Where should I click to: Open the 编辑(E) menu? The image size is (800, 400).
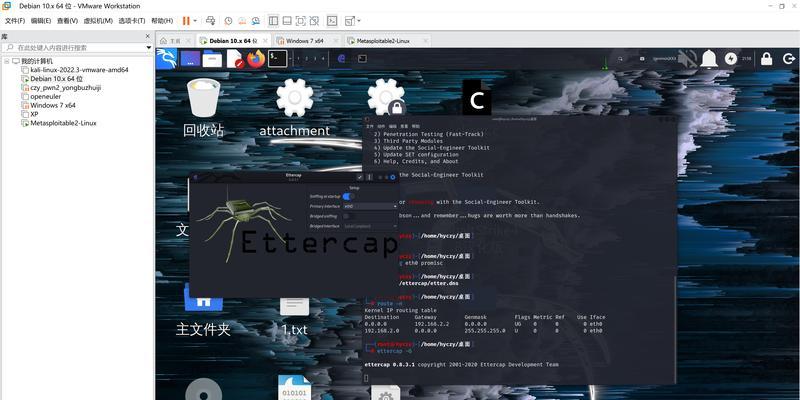[x=41, y=21]
